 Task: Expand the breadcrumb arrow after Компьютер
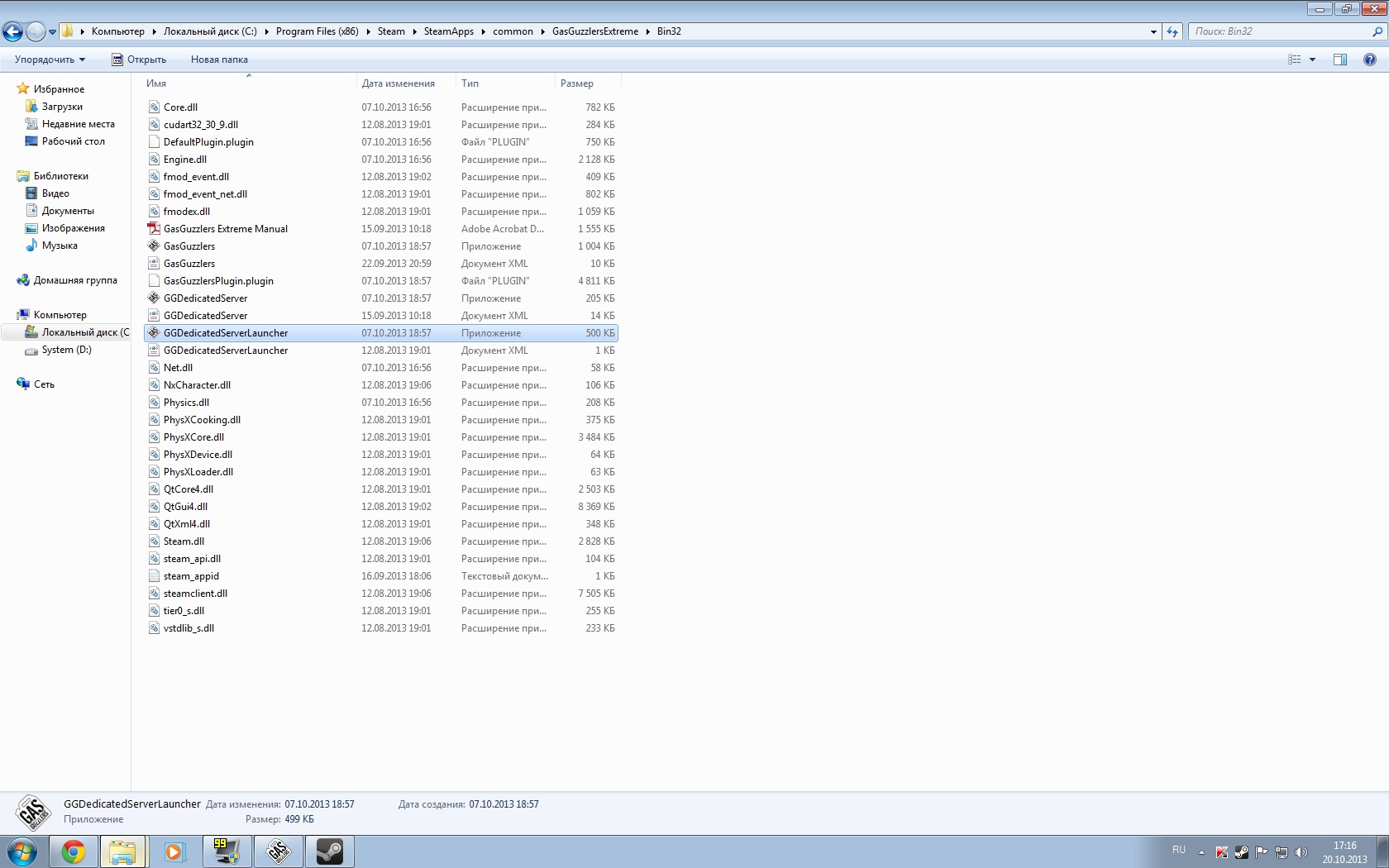[x=154, y=31]
